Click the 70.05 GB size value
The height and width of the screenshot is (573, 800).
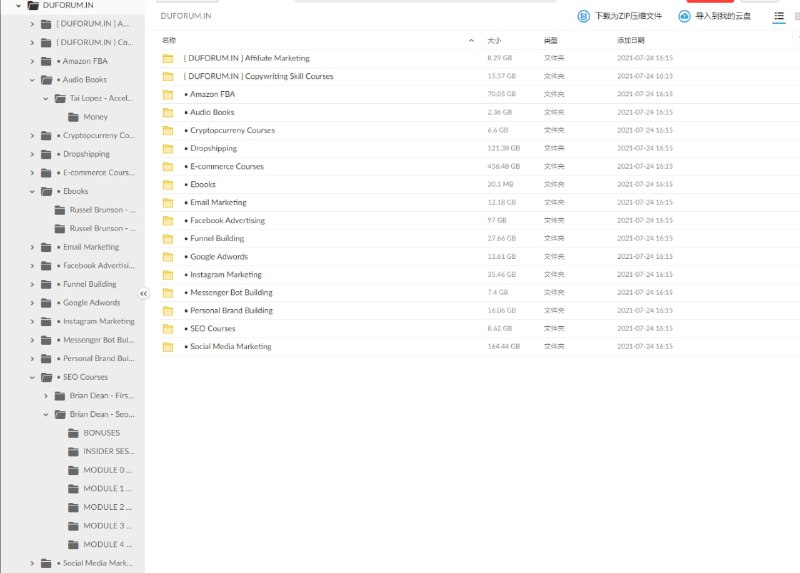pyautogui.click(x=502, y=94)
